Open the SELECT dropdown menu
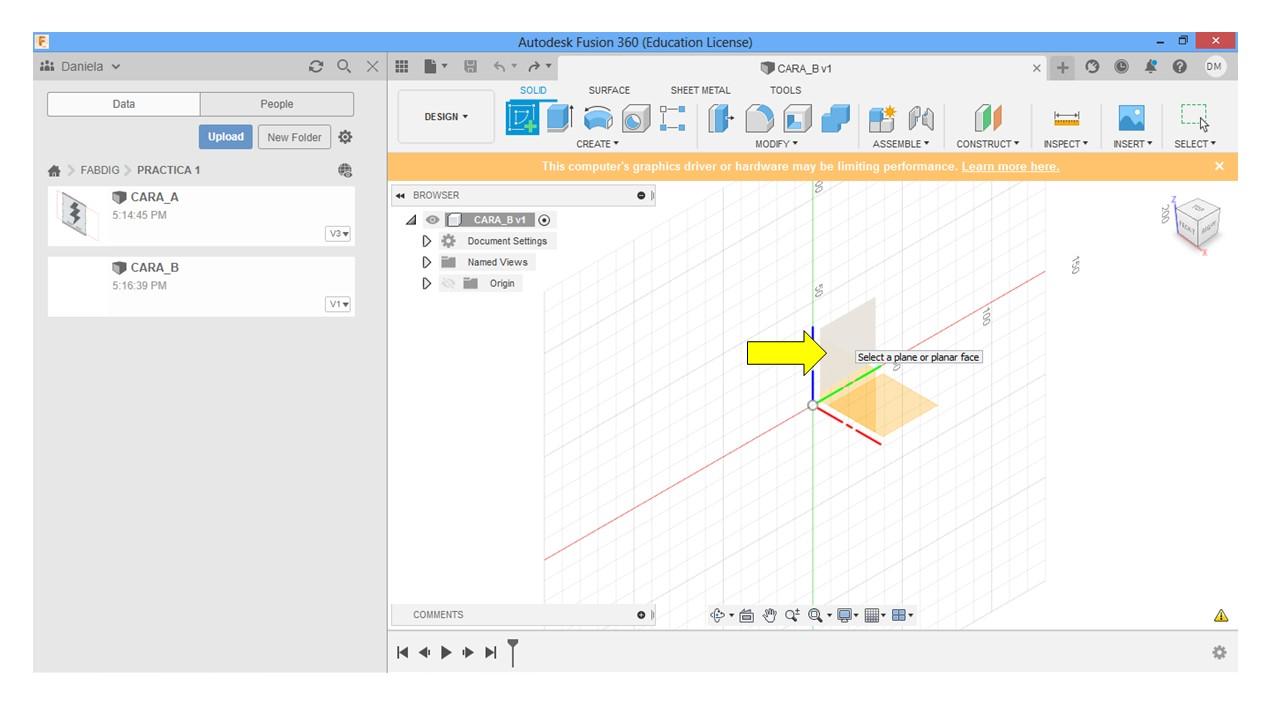 (1195, 144)
